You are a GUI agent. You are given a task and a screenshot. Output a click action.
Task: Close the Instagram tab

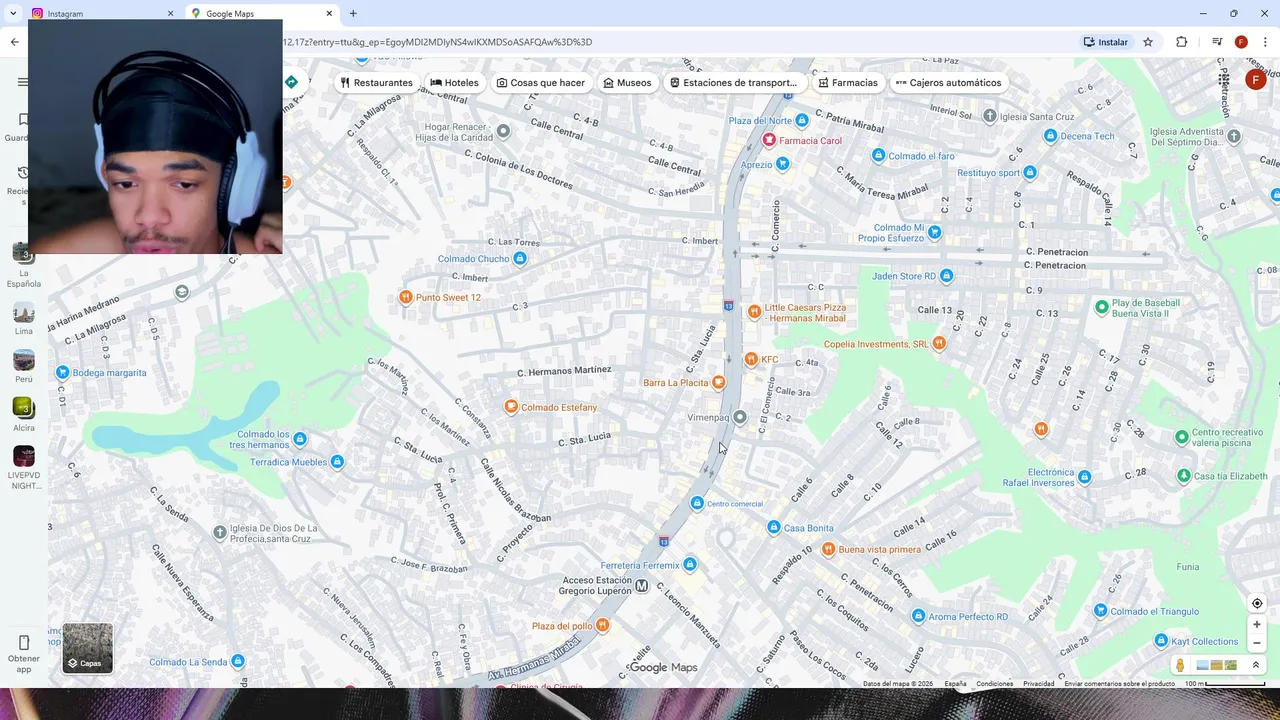[170, 13]
